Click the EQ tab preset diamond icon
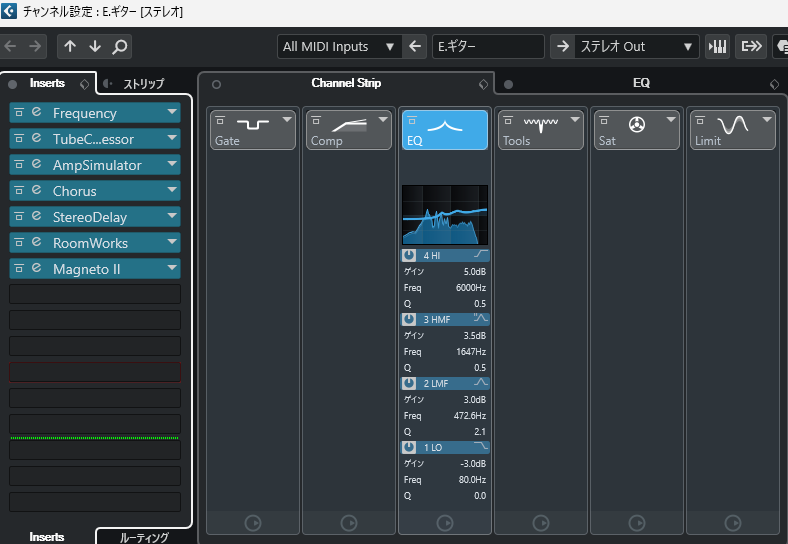 774,84
